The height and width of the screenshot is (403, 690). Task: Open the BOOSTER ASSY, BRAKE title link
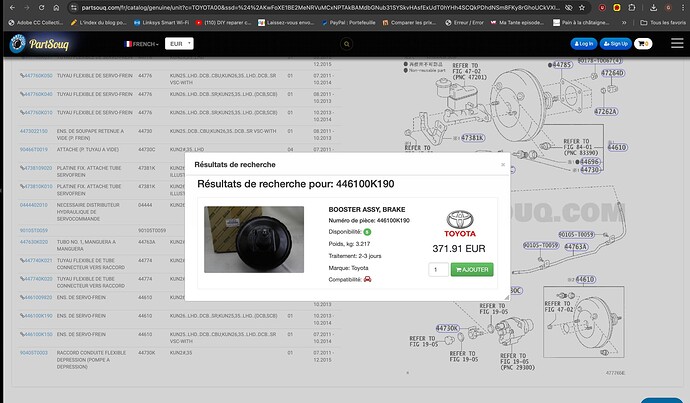pyautogui.click(x=367, y=209)
